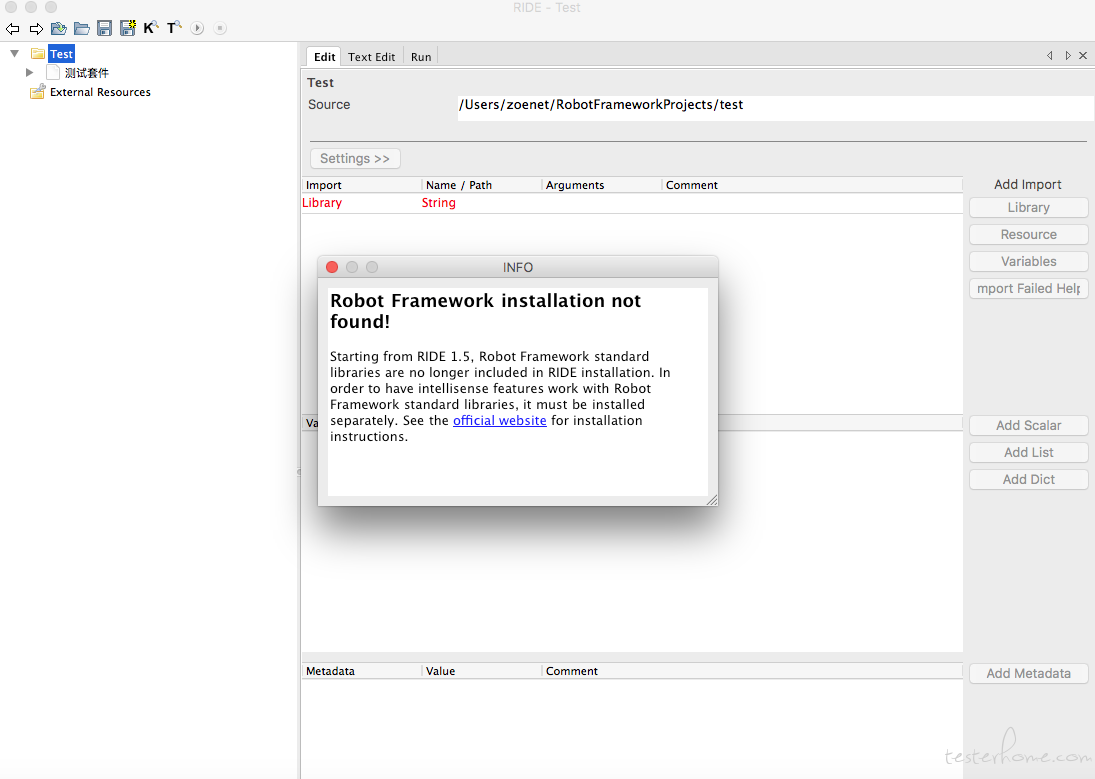
Task: Close the INFO dialog with red button
Action: click(332, 267)
